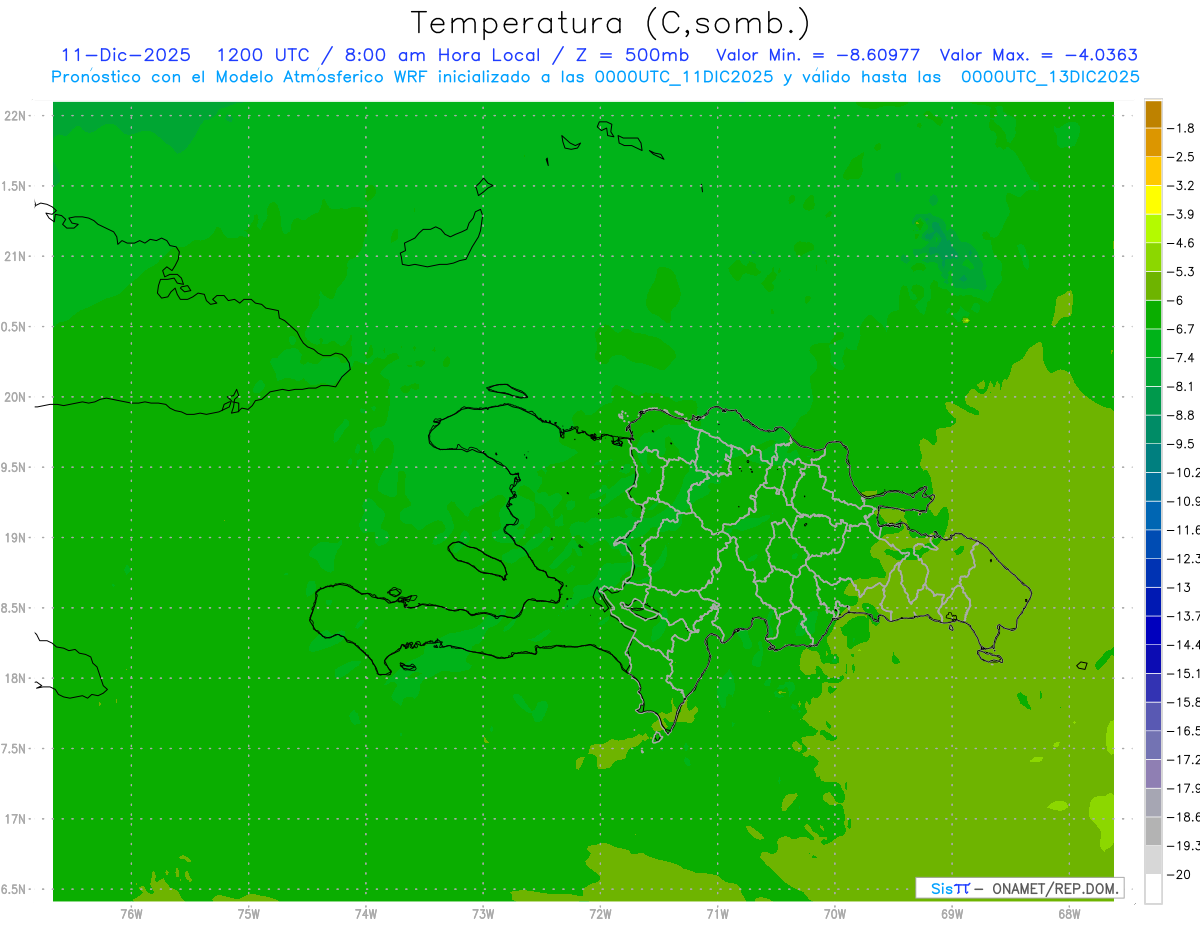Screen dimensions: 1200x927
Task: Click the '-13' color scale value
Action: [1179, 587]
